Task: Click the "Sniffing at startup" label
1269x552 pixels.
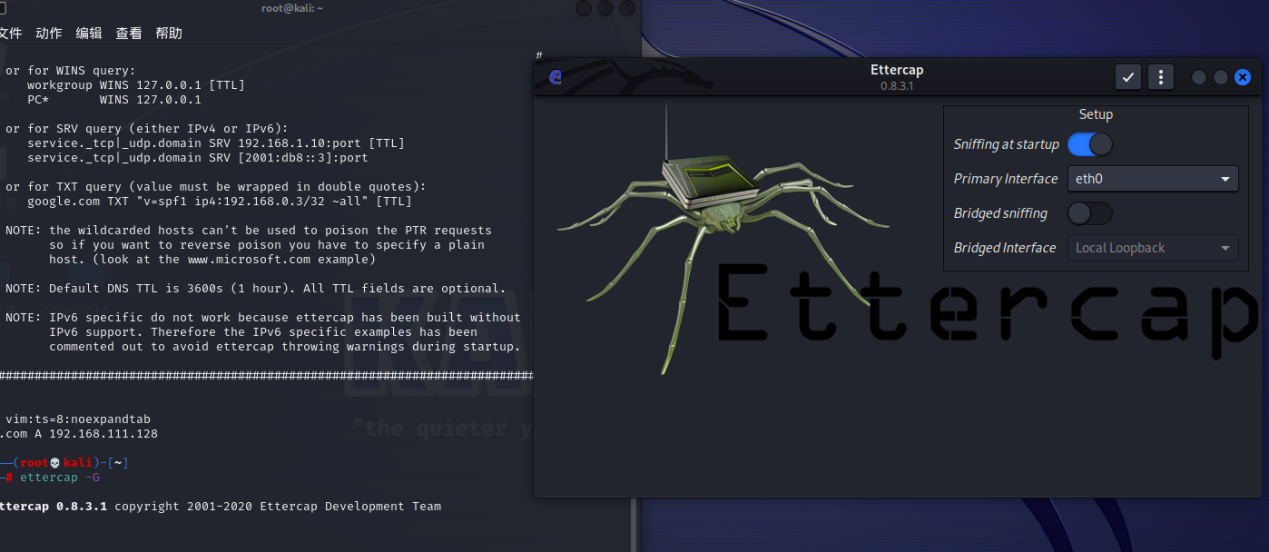Action: 1006,145
